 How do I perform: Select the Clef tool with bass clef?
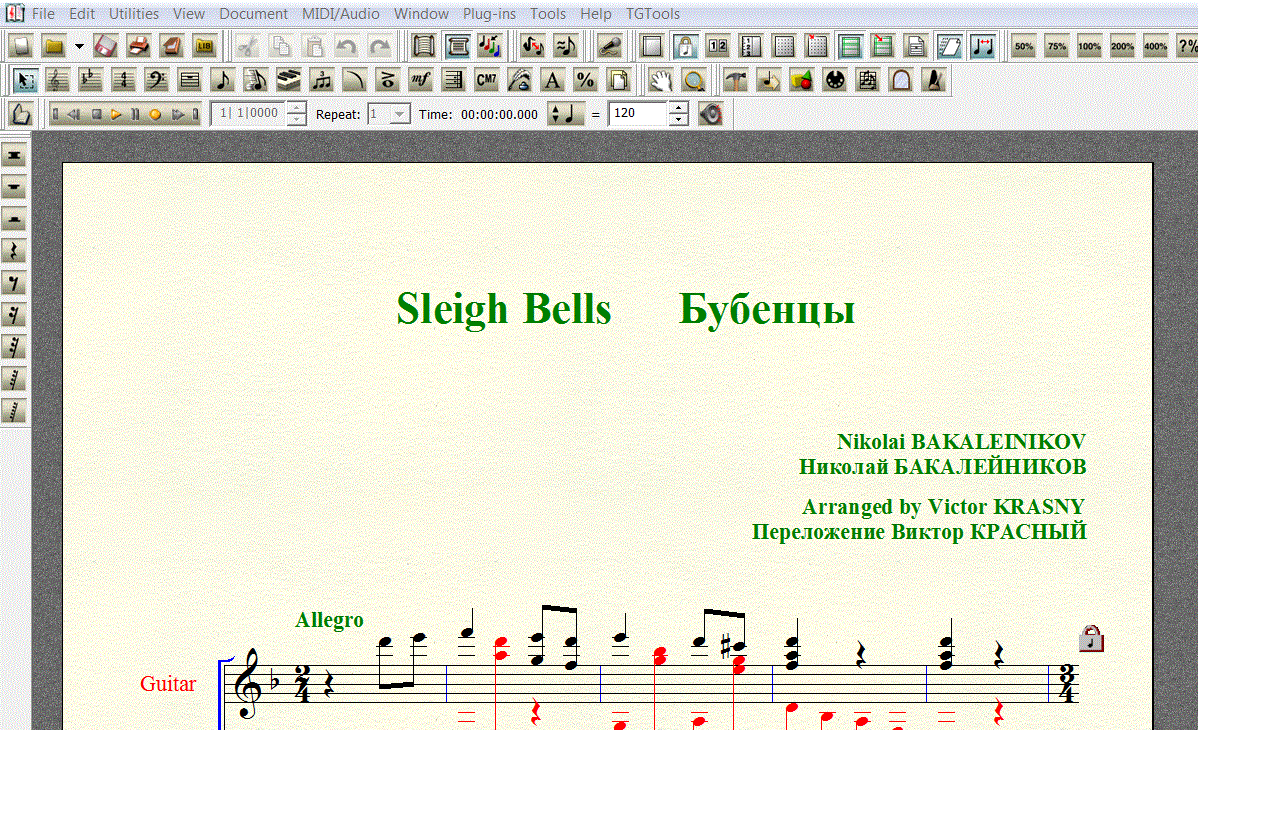pos(157,80)
